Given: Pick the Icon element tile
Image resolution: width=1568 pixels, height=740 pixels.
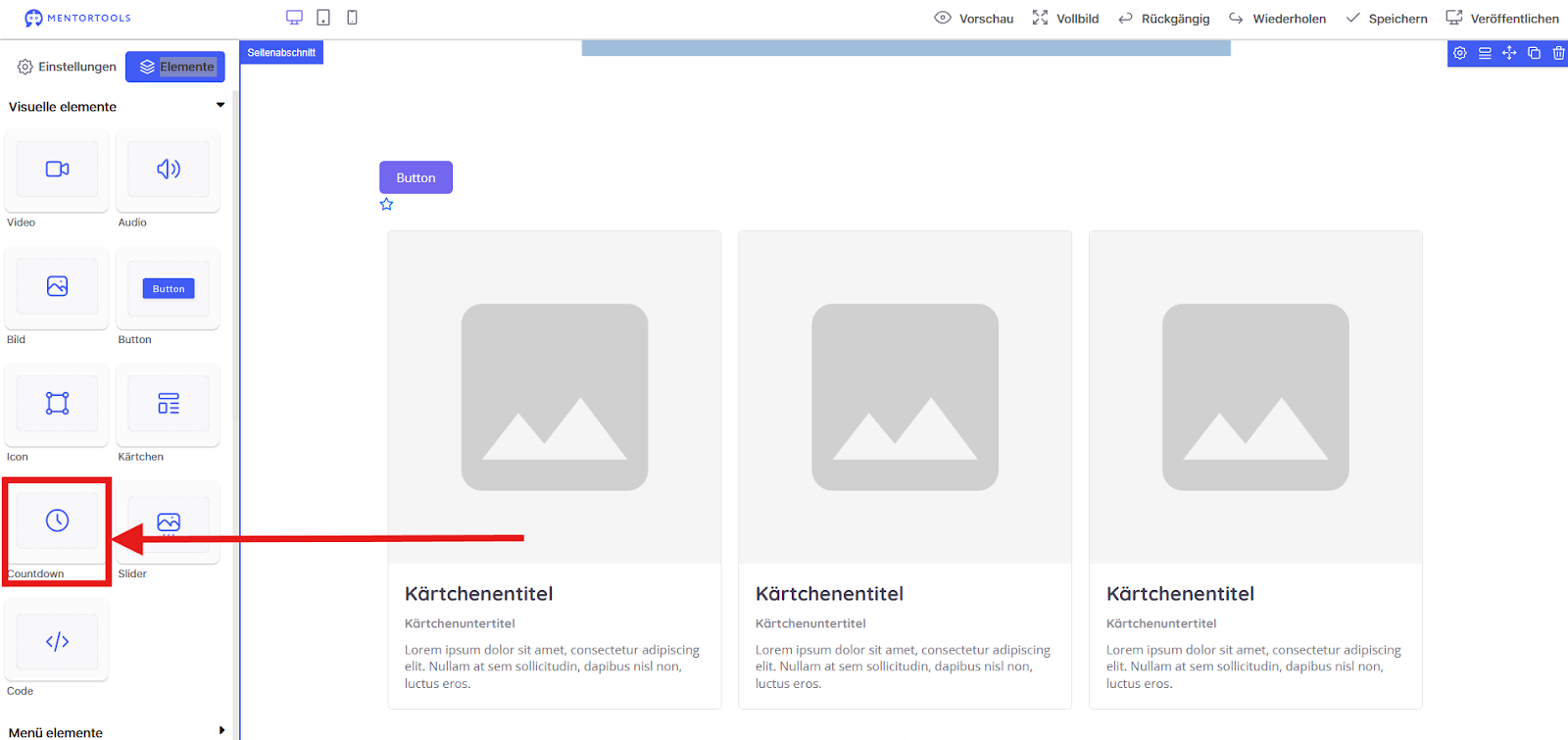Looking at the screenshot, I should coord(57,404).
